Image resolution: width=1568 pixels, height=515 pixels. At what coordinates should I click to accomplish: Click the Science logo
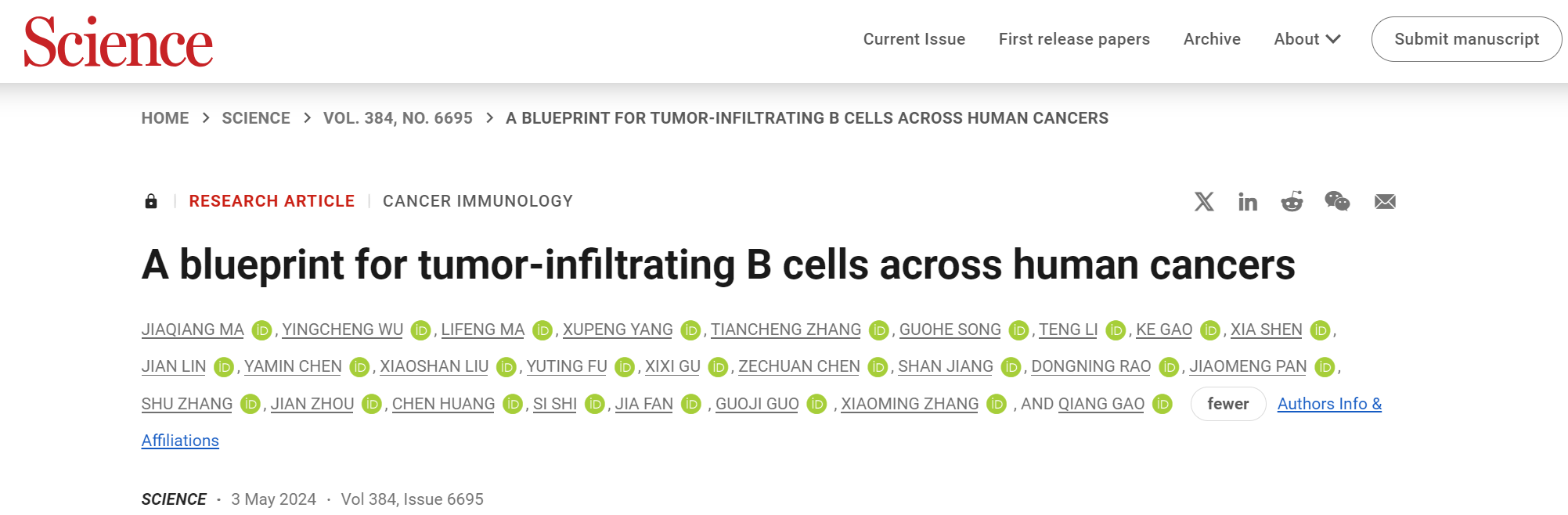(x=118, y=41)
